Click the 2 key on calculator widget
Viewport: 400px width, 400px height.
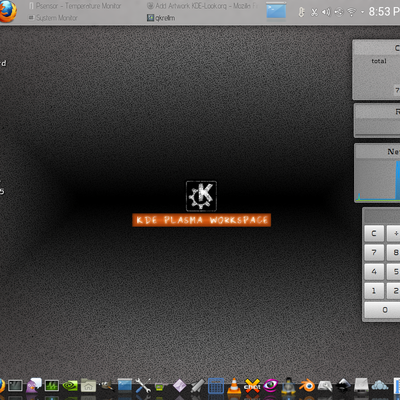coord(394,291)
